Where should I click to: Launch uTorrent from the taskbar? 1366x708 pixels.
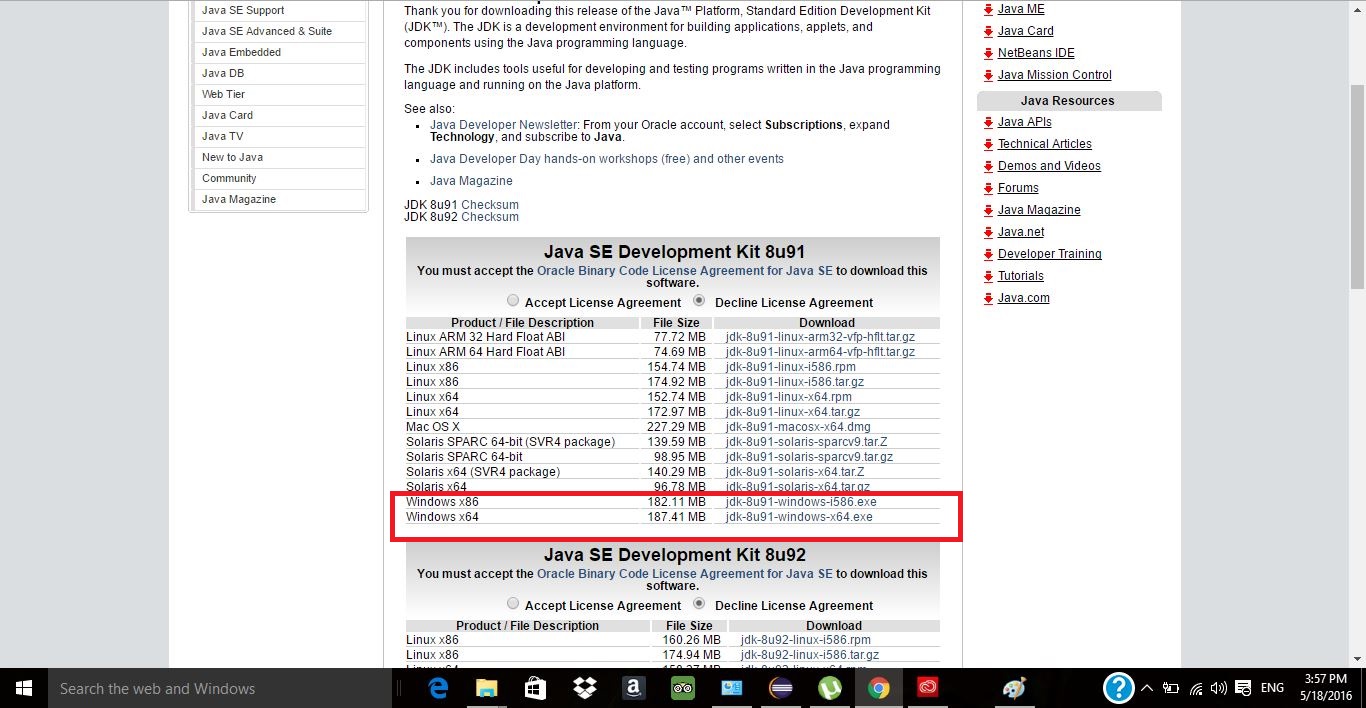(829, 688)
